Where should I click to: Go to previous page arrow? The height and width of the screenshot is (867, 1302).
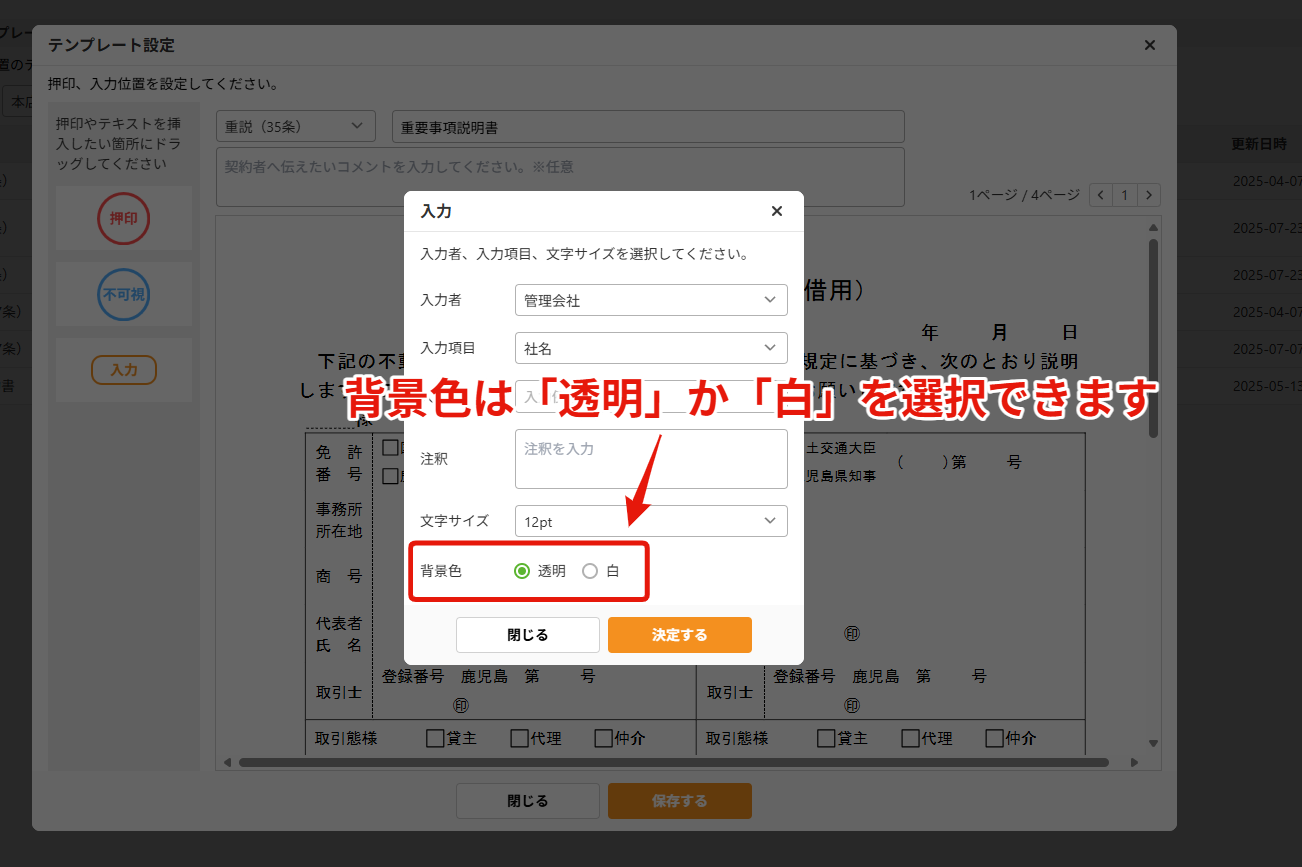coord(1101,195)
